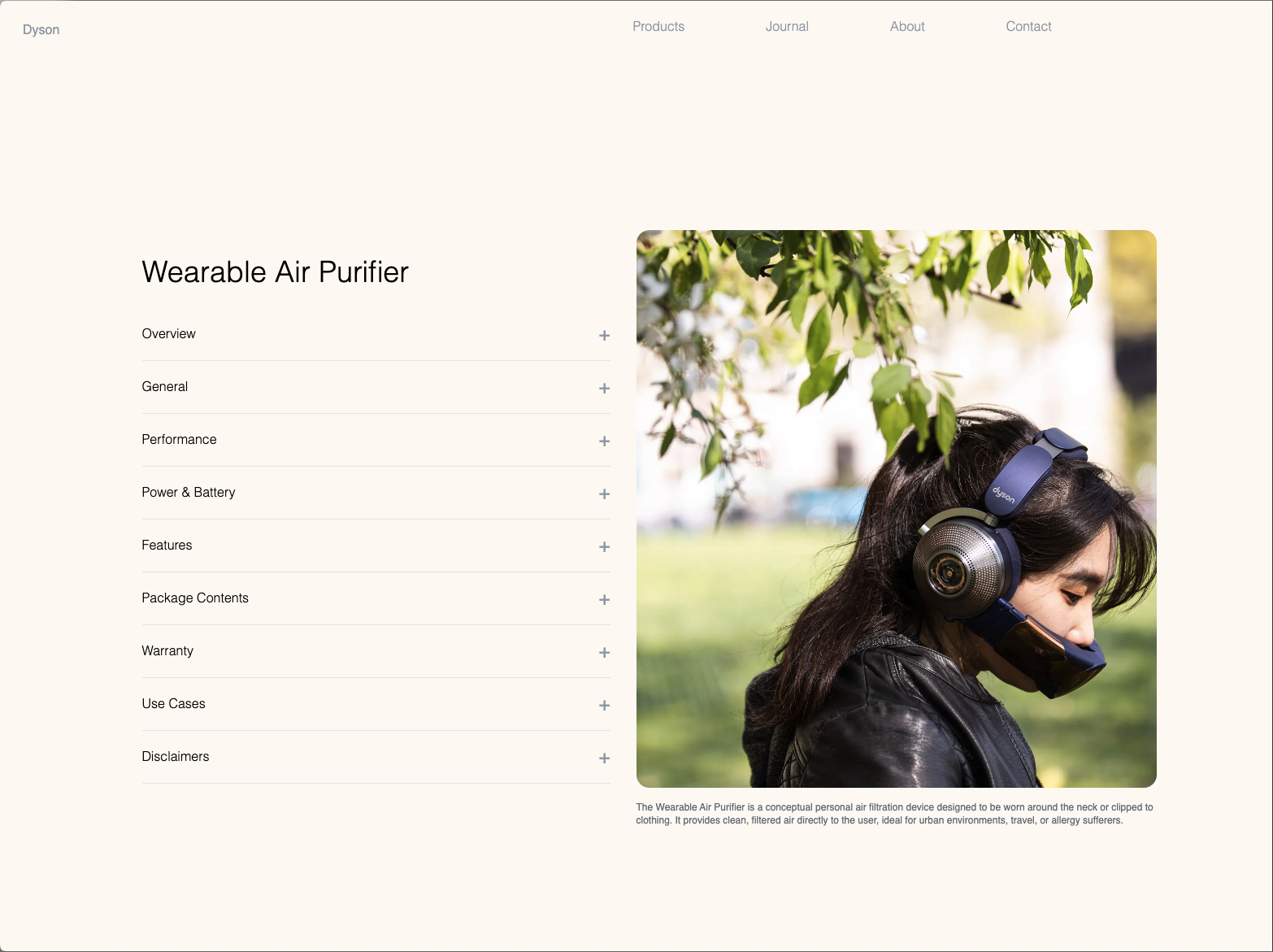Open Warranty via its plus icon
Viewport: 1273px width, 952px height.
point(604,652)
